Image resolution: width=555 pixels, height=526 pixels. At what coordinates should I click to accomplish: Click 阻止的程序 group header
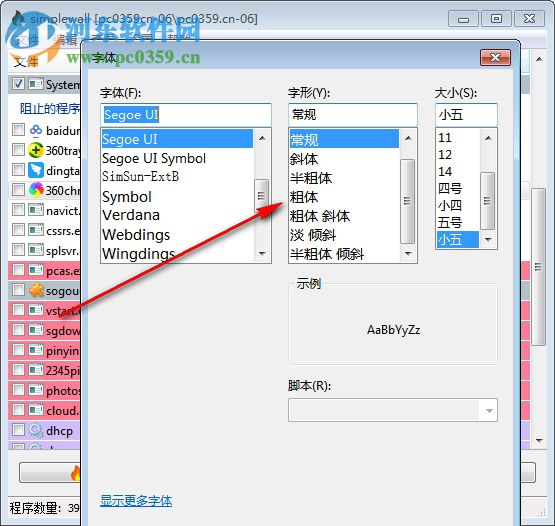[x=50, y=108]
